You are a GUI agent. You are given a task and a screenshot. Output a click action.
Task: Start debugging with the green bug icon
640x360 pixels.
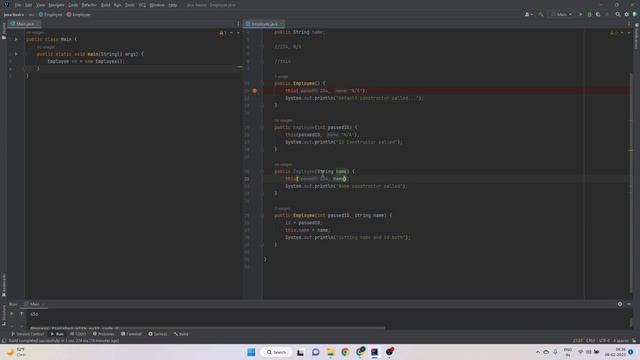click(x=589, y=14)
